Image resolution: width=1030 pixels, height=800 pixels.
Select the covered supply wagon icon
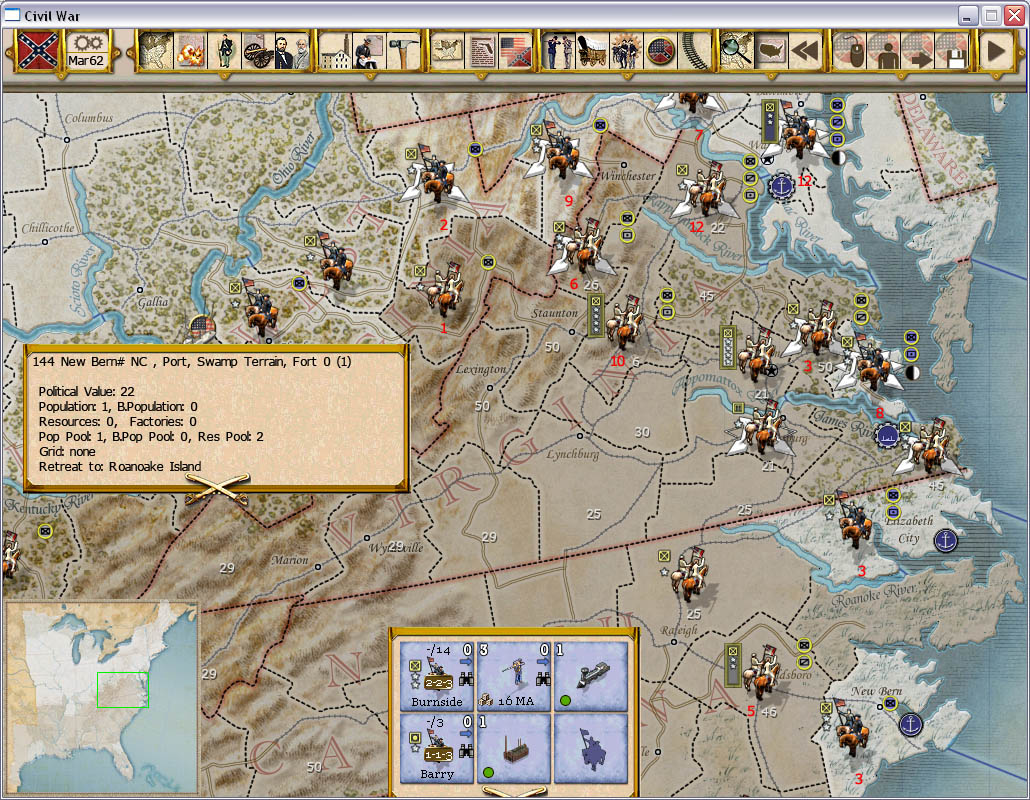click(593, 51)
